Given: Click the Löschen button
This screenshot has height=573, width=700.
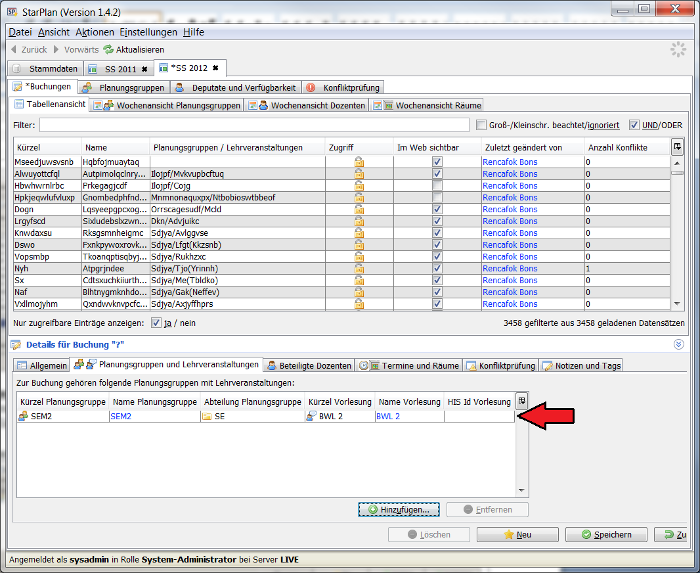Looking at the screenshot, I should [429, 535].
